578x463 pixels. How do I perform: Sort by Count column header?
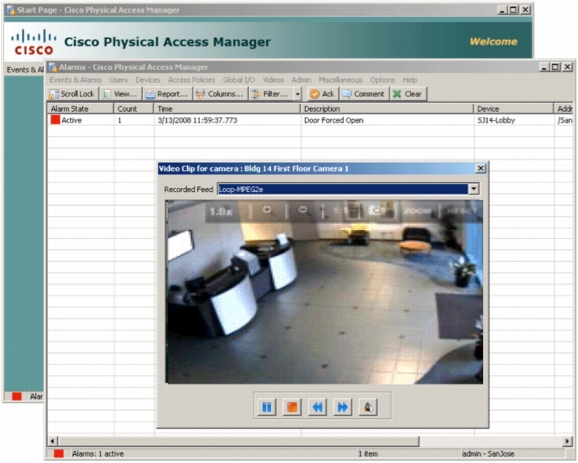134,109
